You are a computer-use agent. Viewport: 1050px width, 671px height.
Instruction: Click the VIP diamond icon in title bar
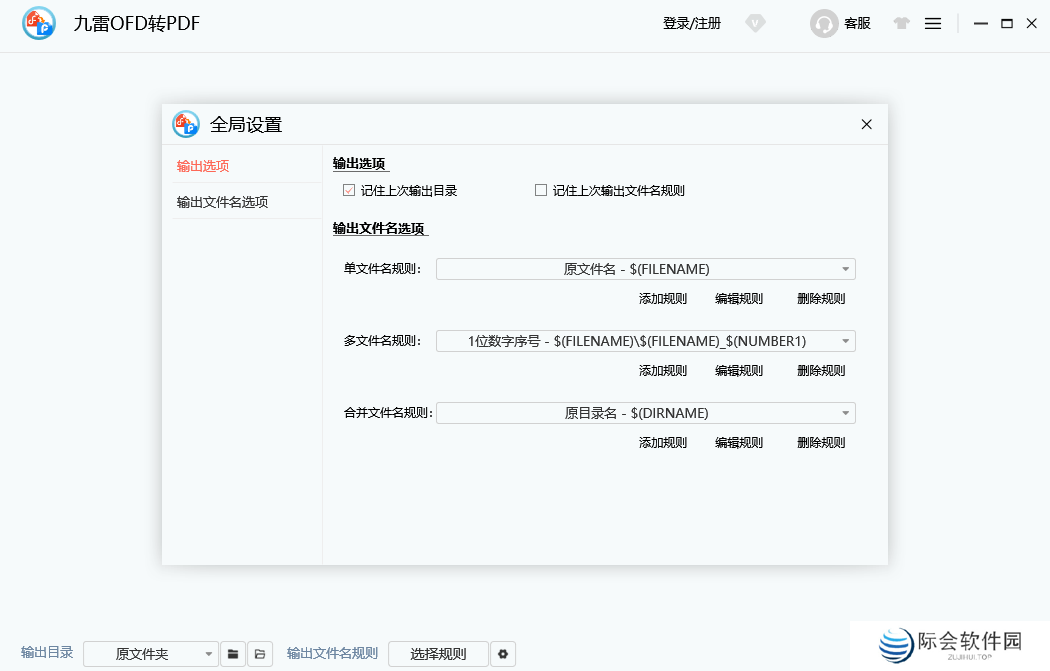click(755, 22)
